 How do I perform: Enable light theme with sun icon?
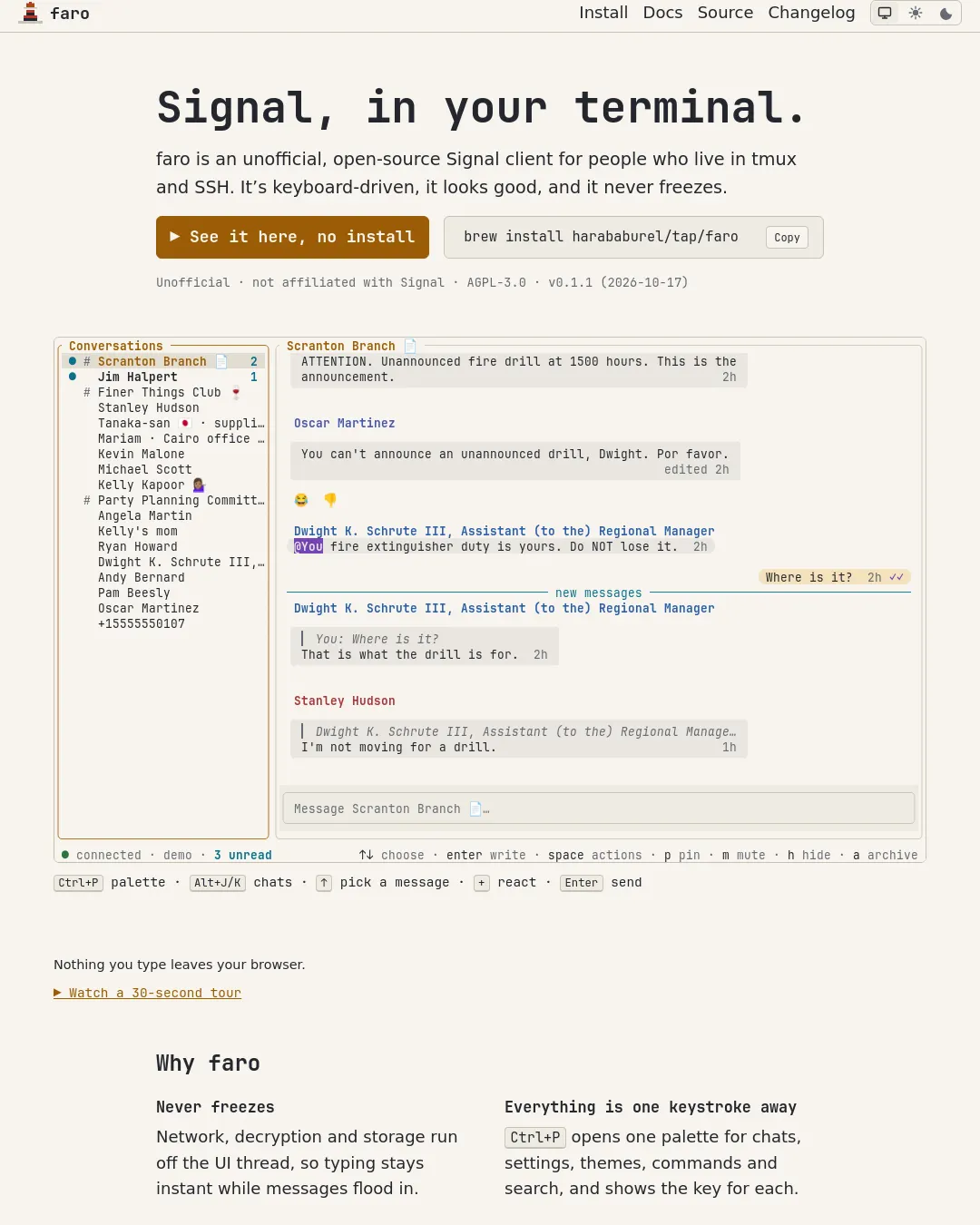point(916,13)
